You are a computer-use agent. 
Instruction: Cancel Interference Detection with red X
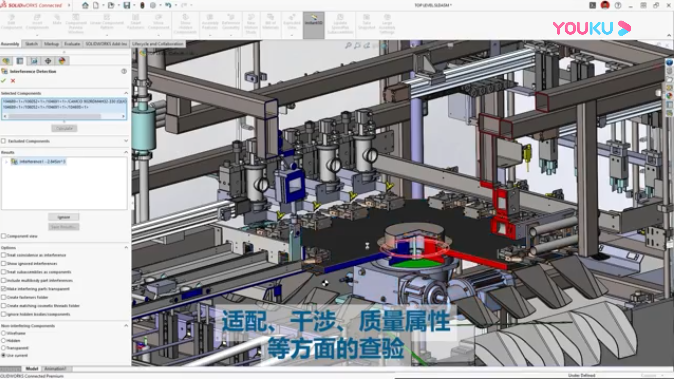point(13,80)
